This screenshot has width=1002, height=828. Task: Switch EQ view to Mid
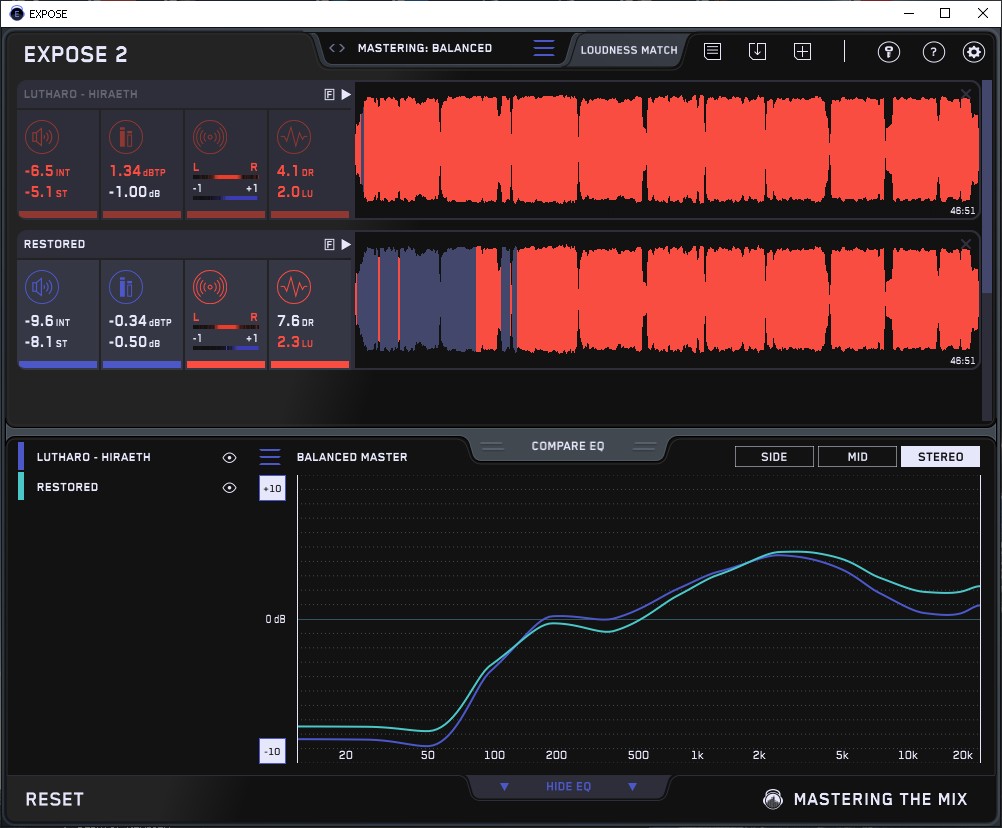coord(856,457)
